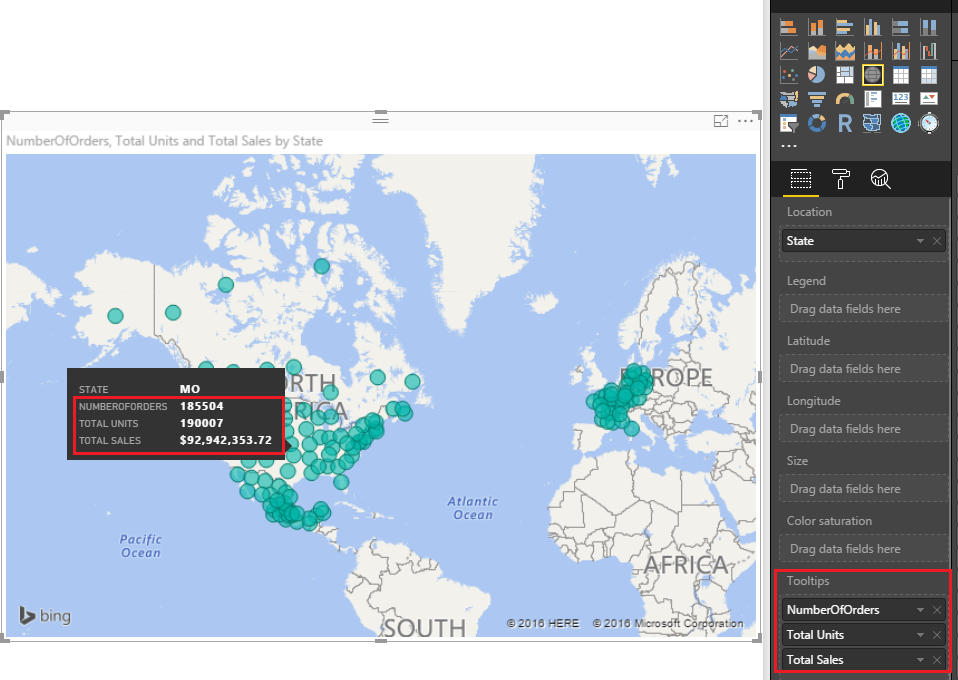Select the Donut chart visualization
Screen dimensions: 958x680
pos(816,123)
